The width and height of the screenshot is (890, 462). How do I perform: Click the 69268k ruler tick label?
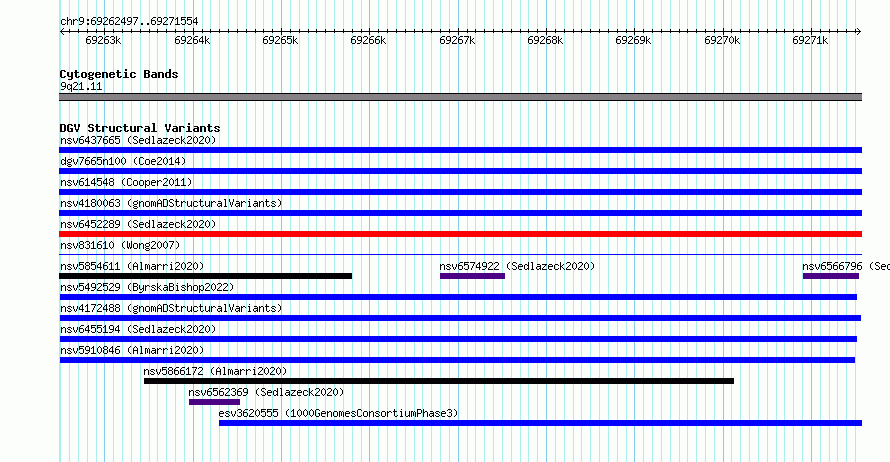(x=545, y=40)
